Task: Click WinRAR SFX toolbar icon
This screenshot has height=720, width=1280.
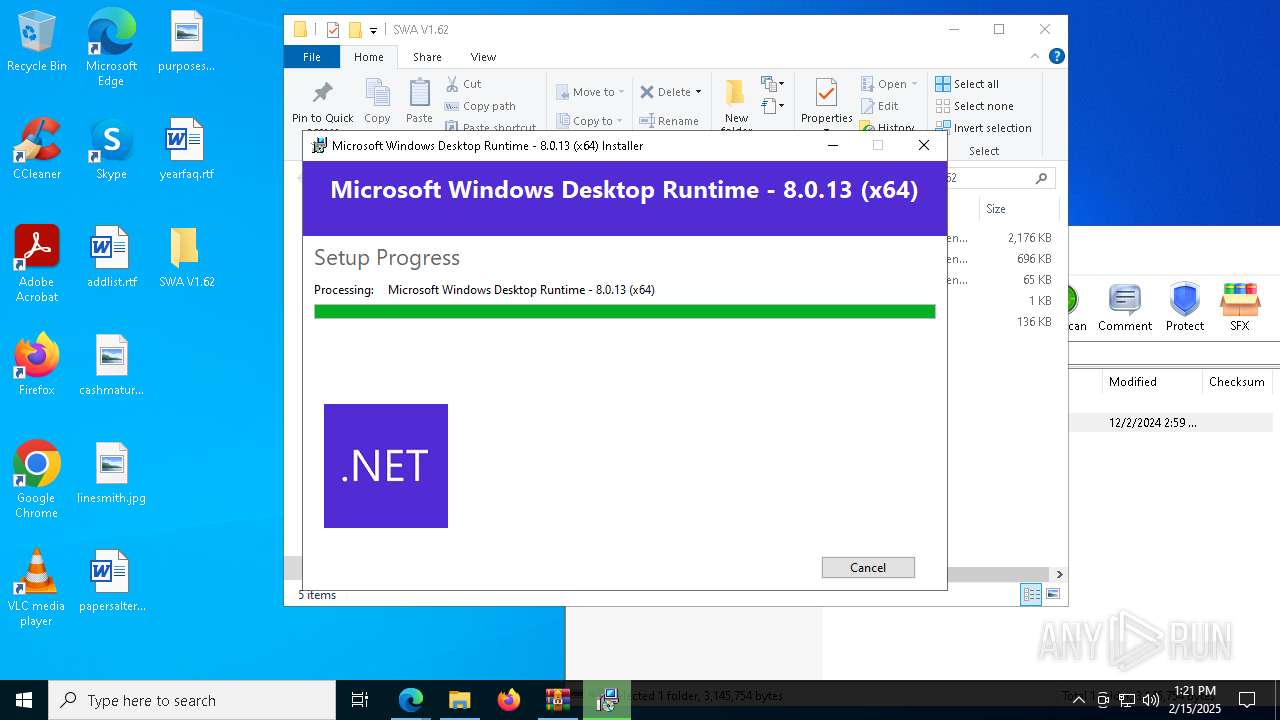Action: 1240,307
